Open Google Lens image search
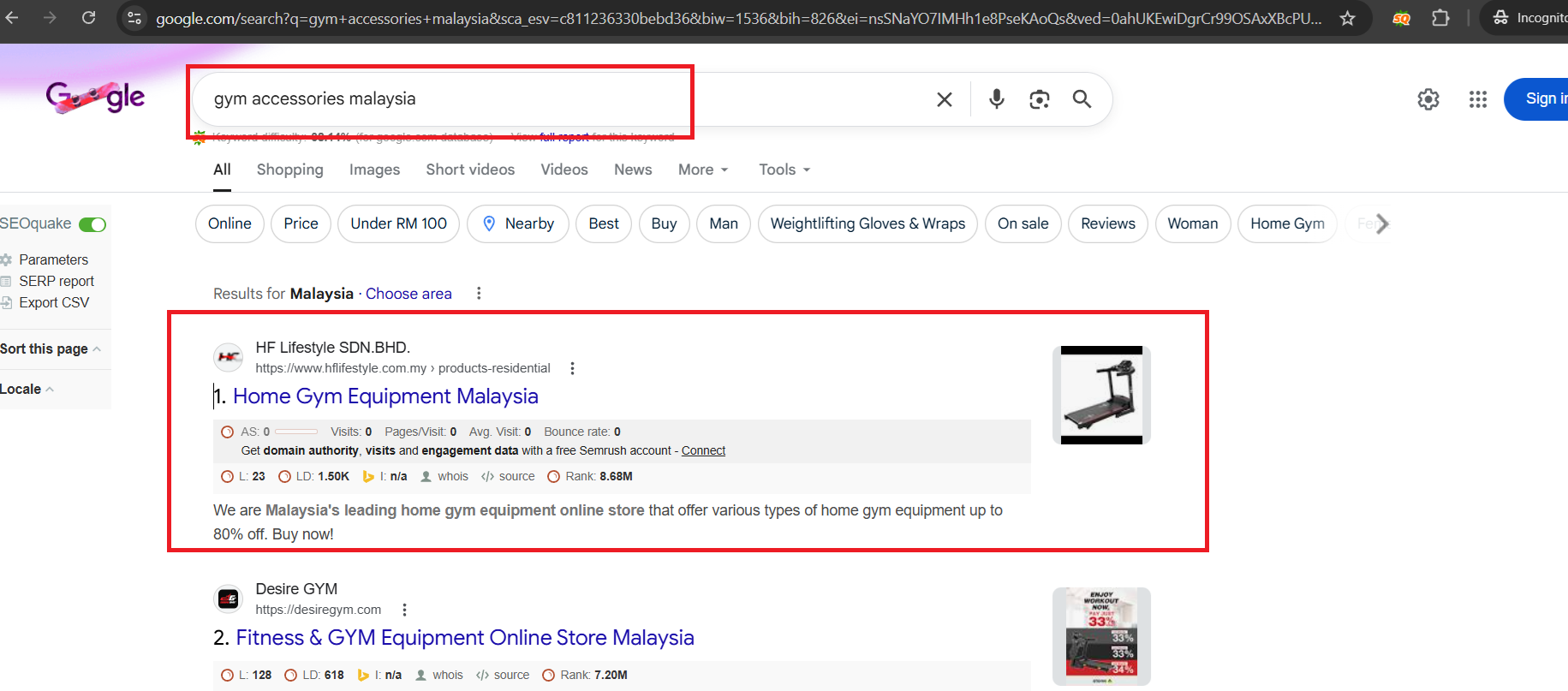Image resolution: width=1568 pixels, height=691 pixels. 1039,99
